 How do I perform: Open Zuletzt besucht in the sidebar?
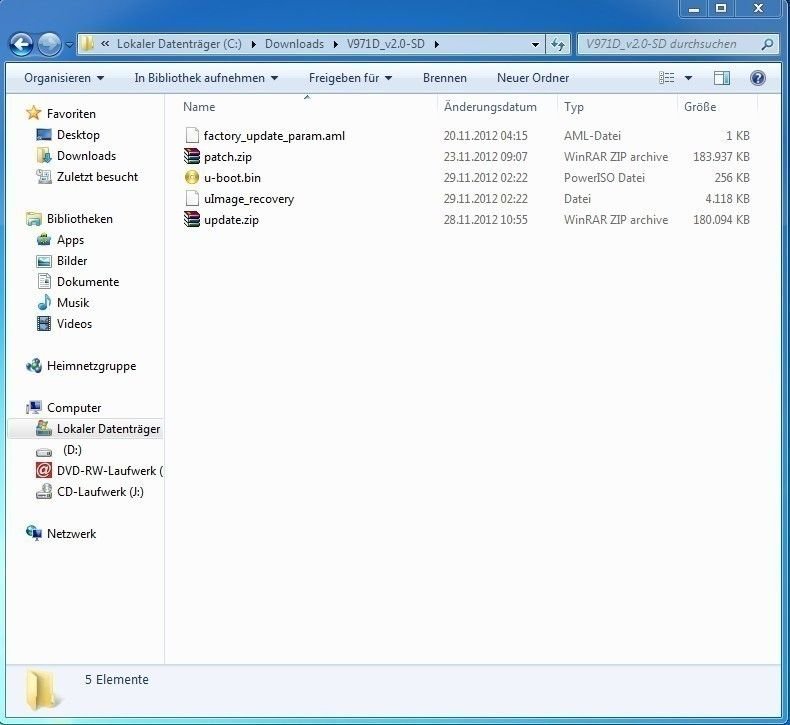click(97, 177)
